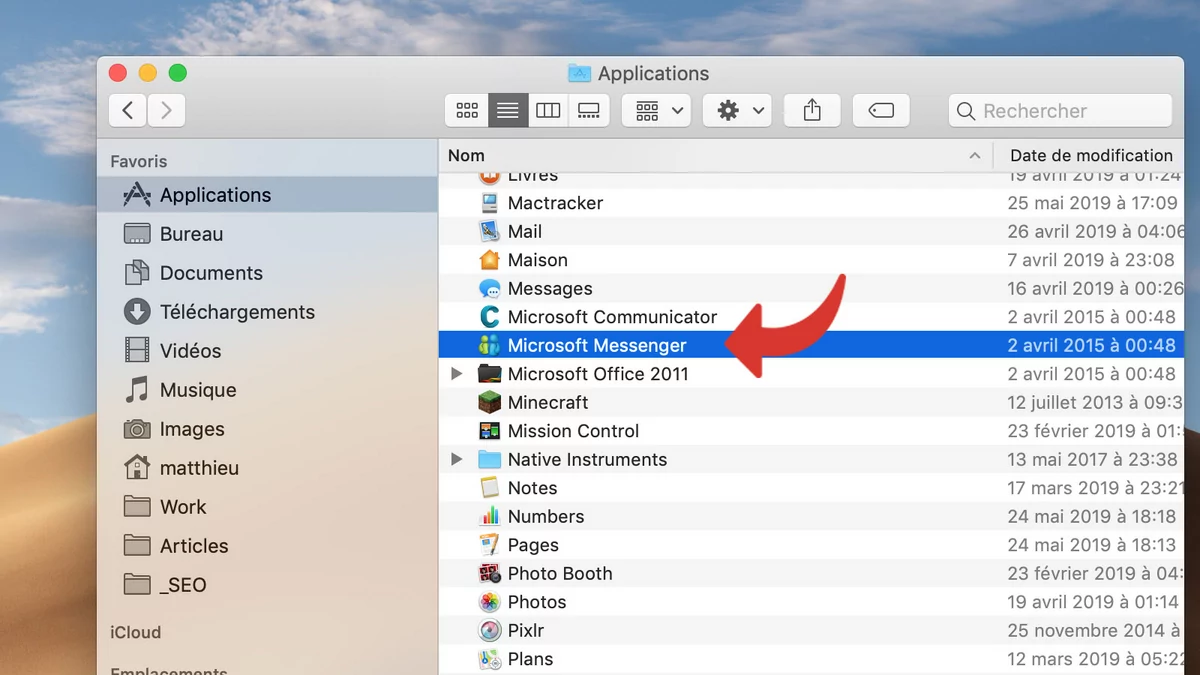Switch to icon grid view in toolbar

click(x=466, y=110)
